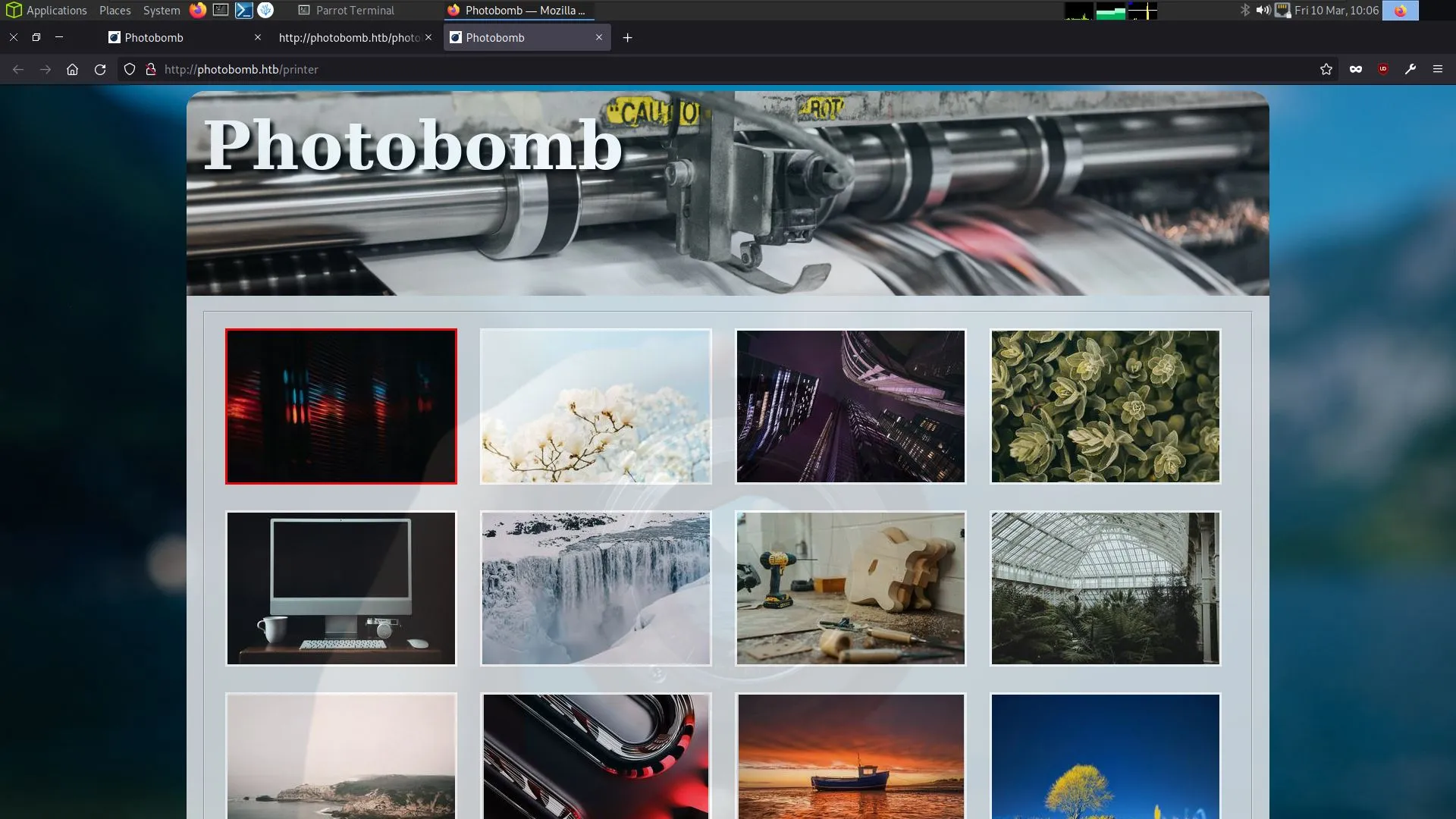Select the purple skyscrapers photo
This screenshot has height=819, width=1456.
tap(851, 406)
